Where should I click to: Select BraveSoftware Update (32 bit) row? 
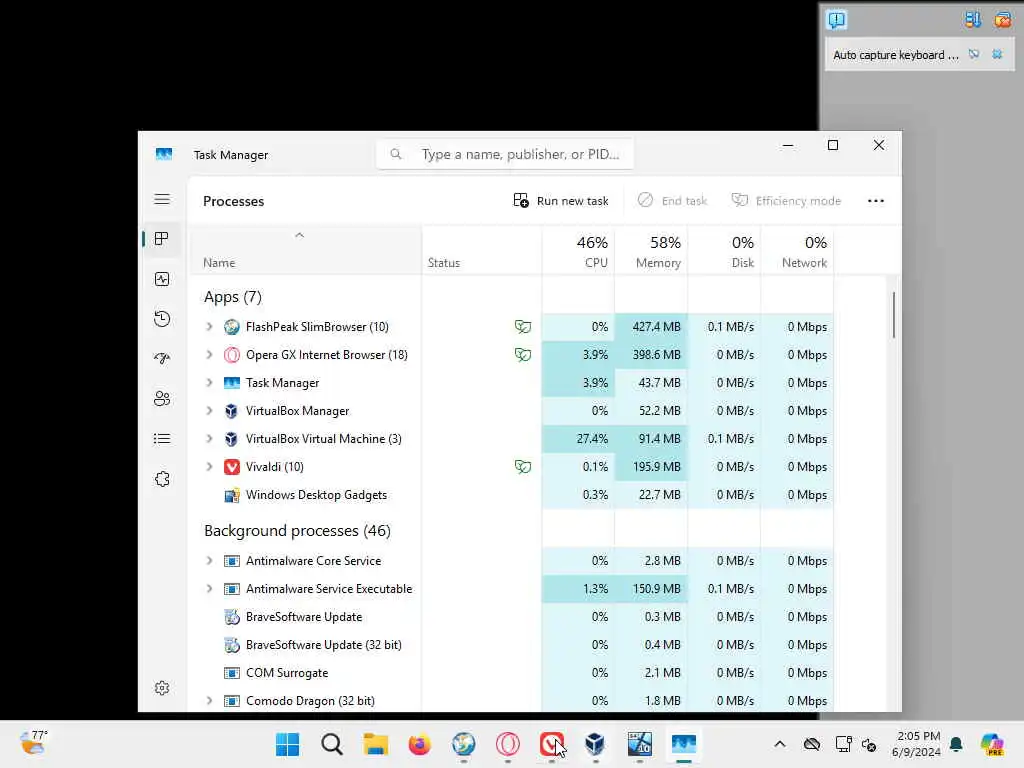pos(511,645)
